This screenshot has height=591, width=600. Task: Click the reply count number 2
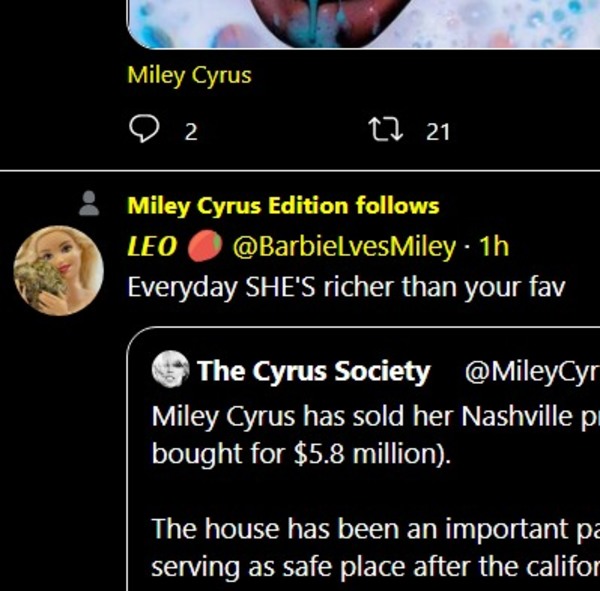coord(191,131)
